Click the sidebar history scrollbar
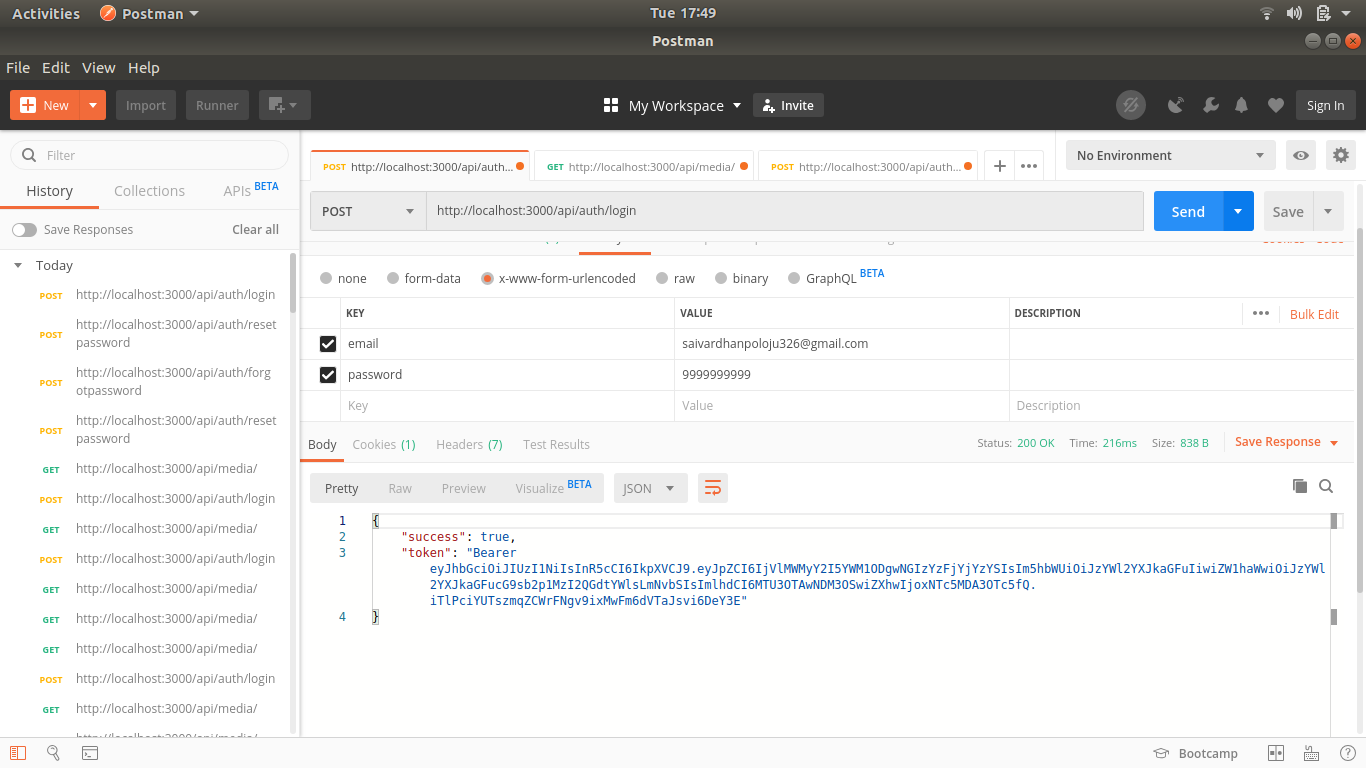The image size is (1366, 768). [x=293, y=283]
